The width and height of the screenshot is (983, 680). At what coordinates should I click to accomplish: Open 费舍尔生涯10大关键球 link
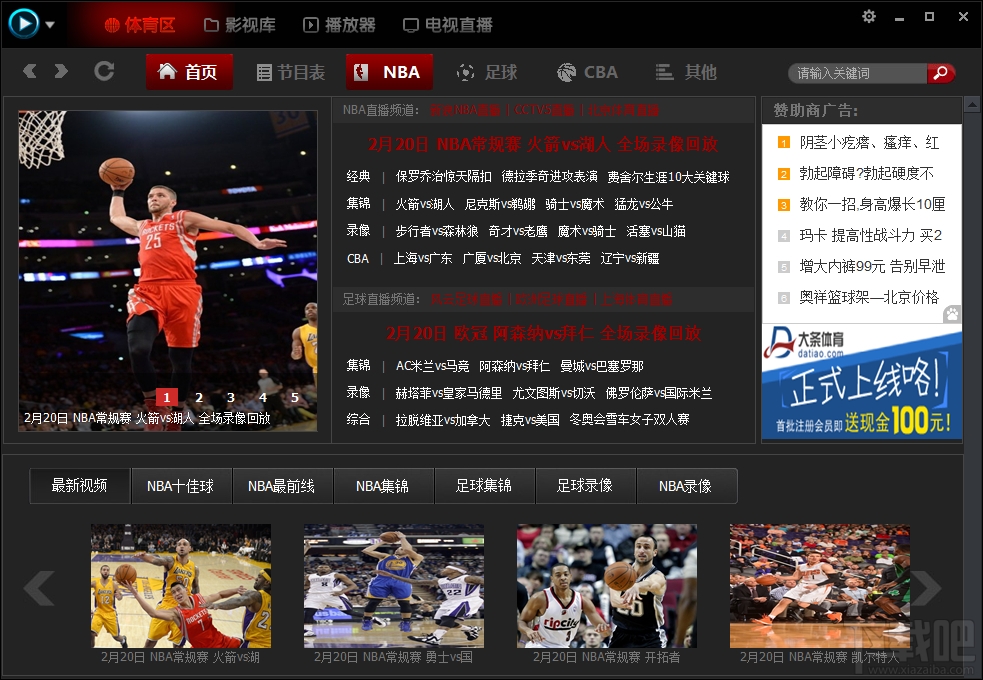pyautogui.click(x=668, y=177)
